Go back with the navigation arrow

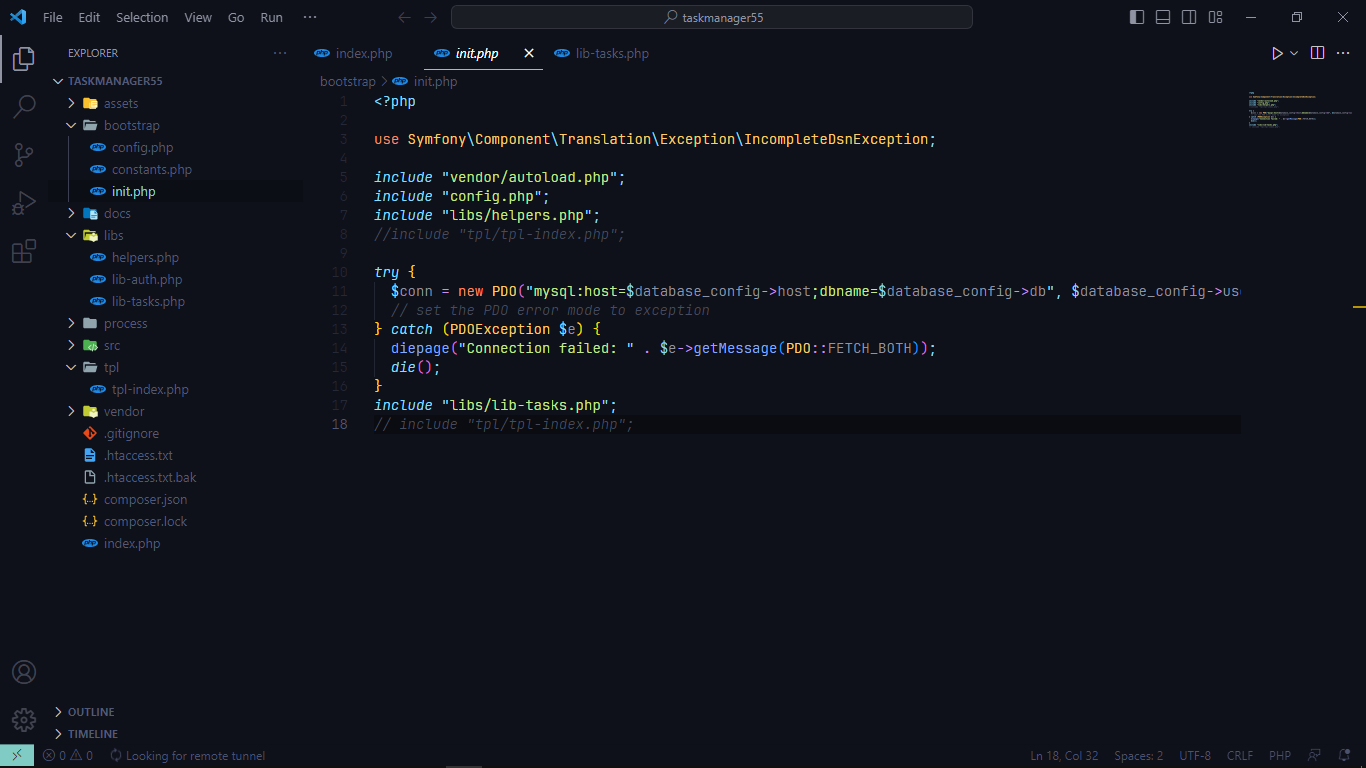[404, 17]
